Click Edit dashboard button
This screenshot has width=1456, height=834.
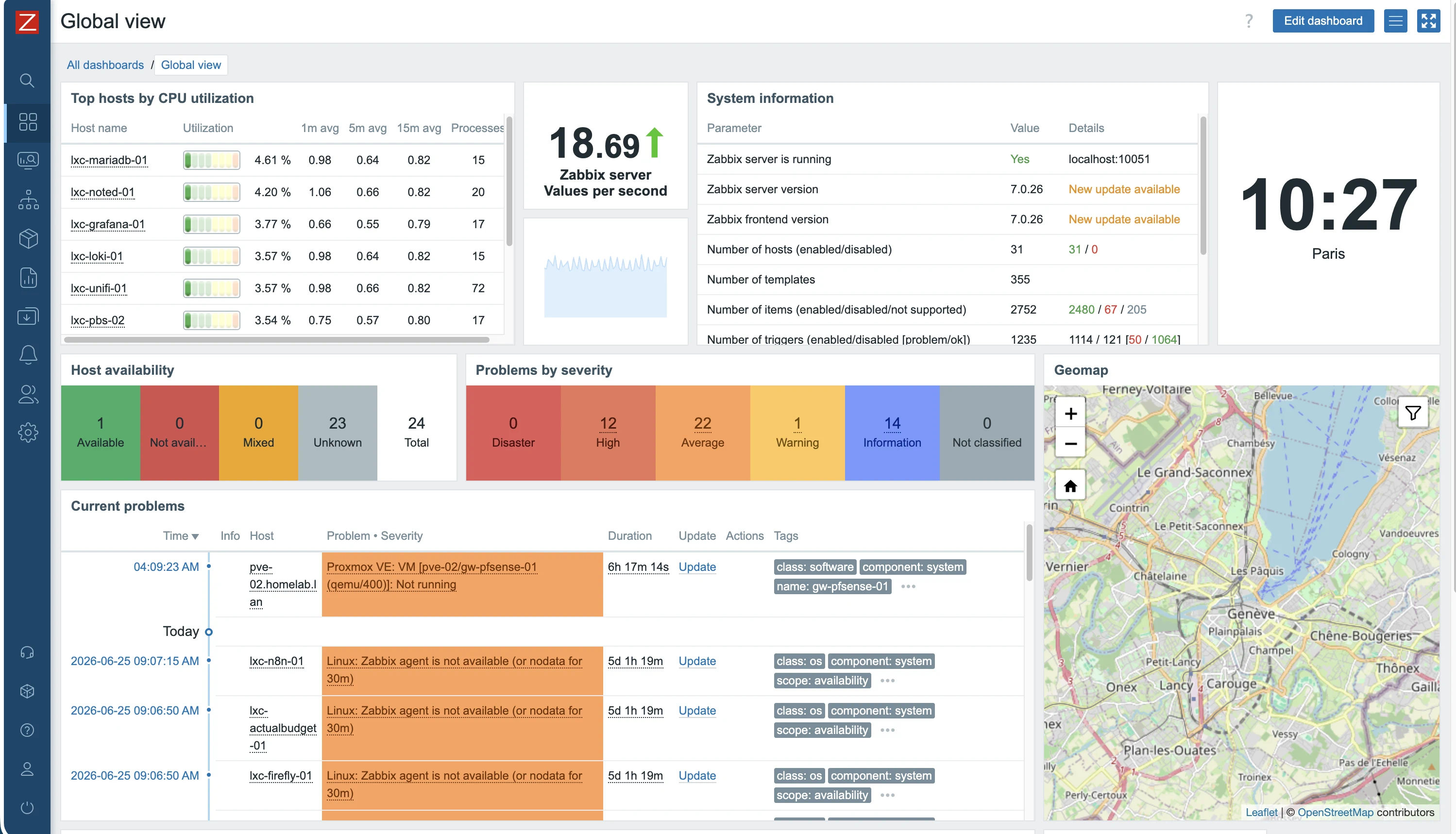pyautogui.click(x=1323, y=21)
